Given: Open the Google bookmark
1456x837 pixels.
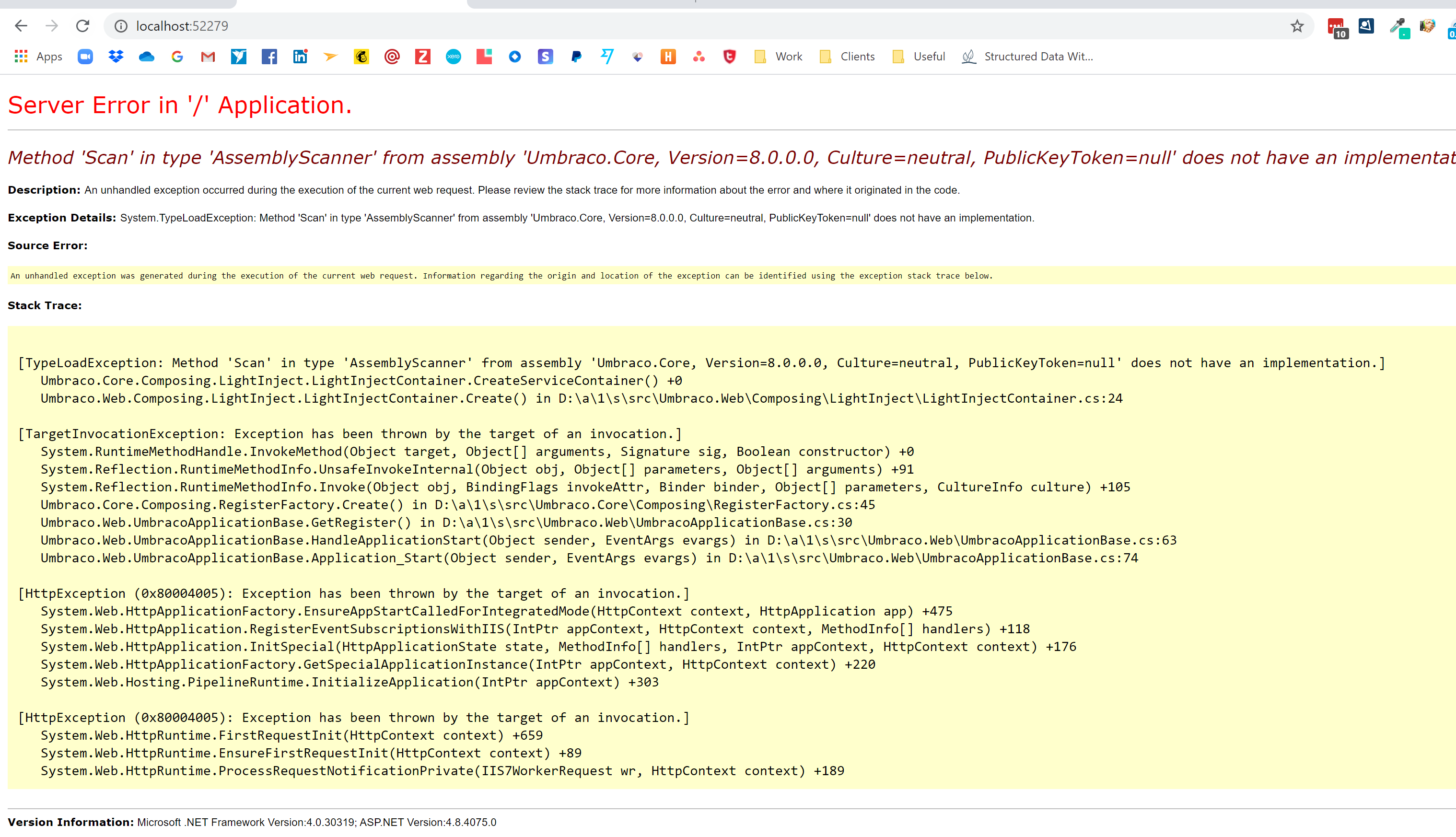Looking at the screenshot, I should coord(177,57).
